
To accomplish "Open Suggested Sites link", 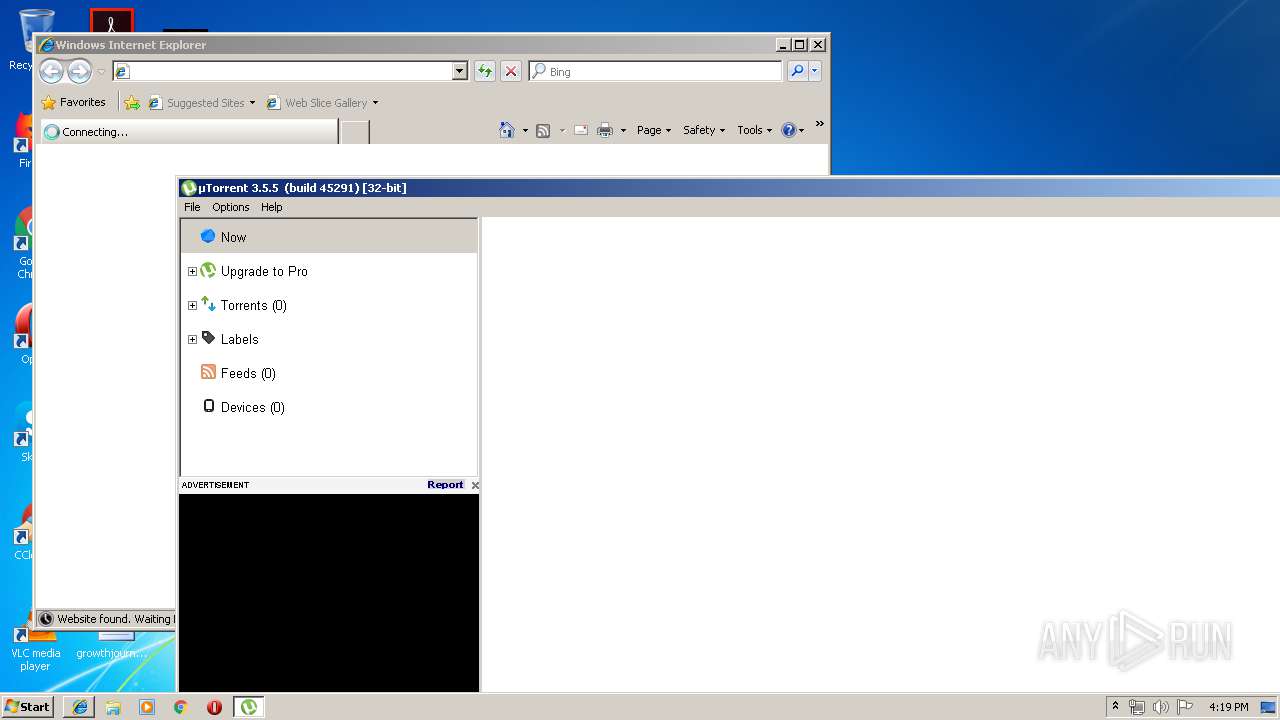I will tap(202, 102).
